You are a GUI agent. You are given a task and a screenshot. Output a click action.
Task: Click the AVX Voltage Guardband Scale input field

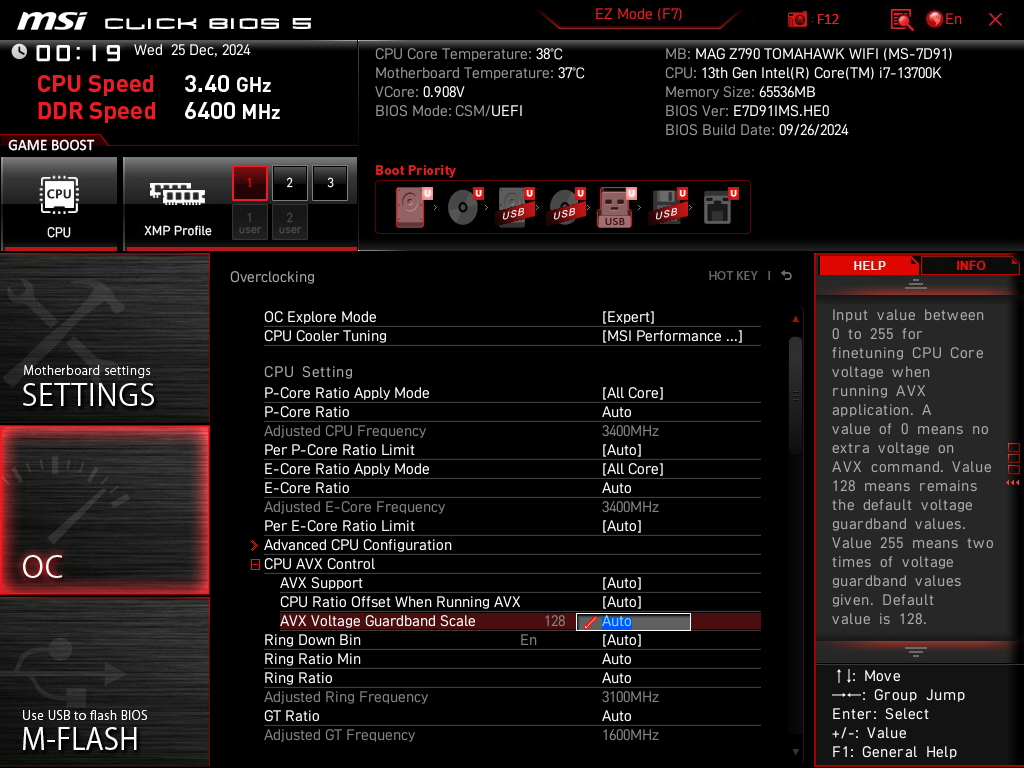[x=633, y=622]
